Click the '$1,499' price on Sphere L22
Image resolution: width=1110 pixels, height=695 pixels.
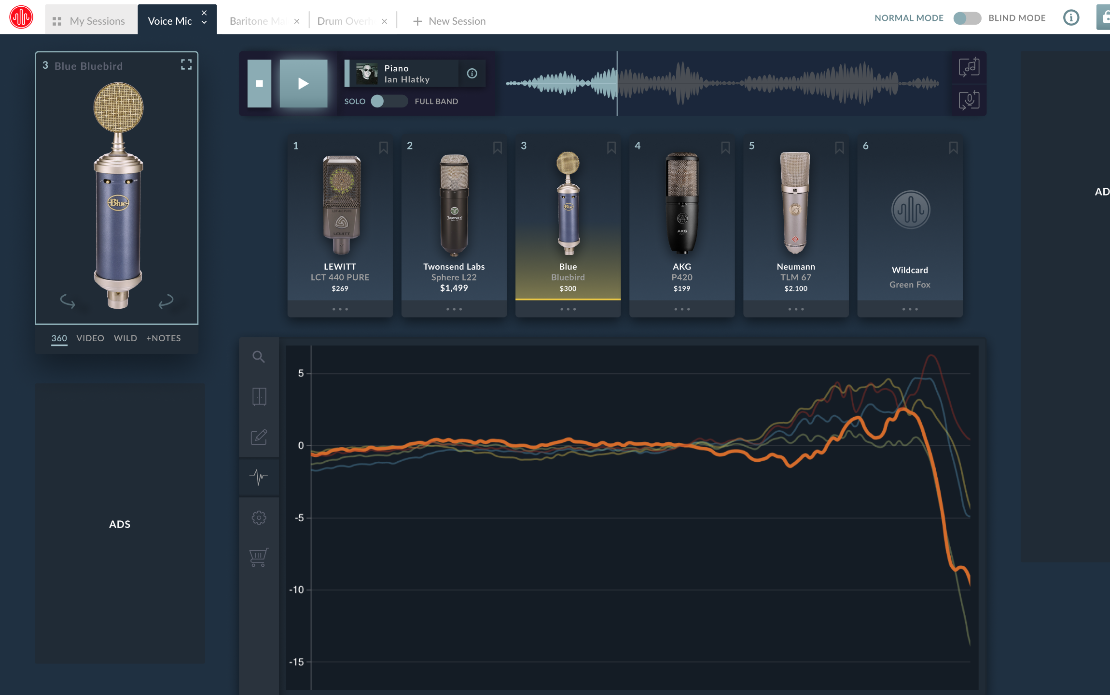[x=454, y=288]
